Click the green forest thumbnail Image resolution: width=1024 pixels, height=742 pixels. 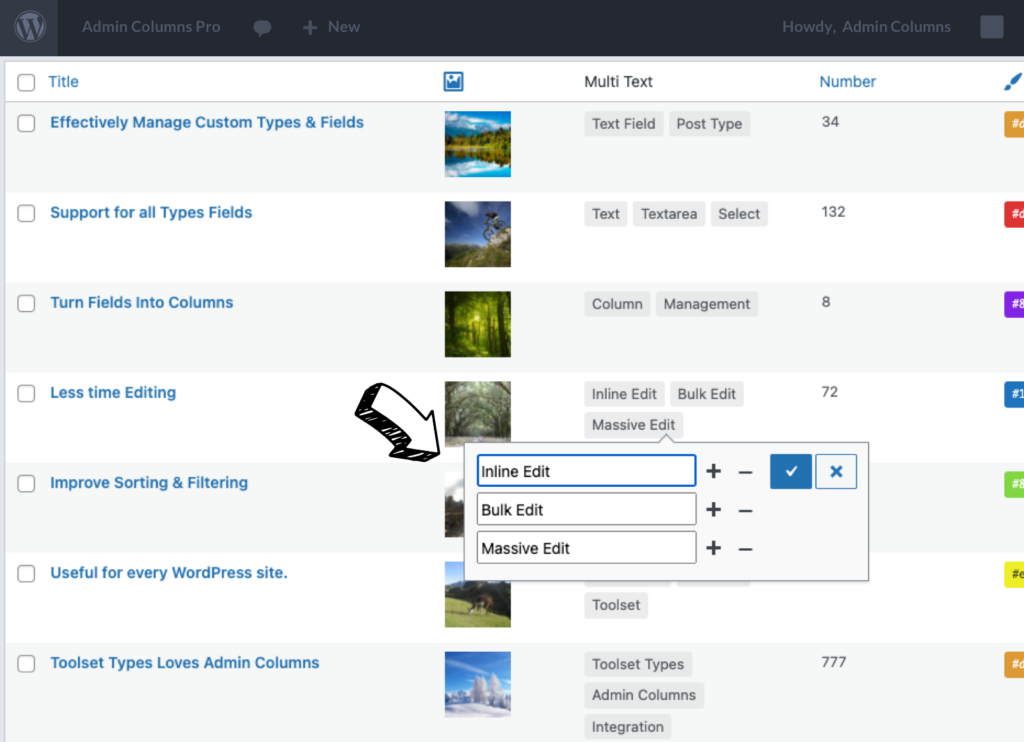click(477, 324)
